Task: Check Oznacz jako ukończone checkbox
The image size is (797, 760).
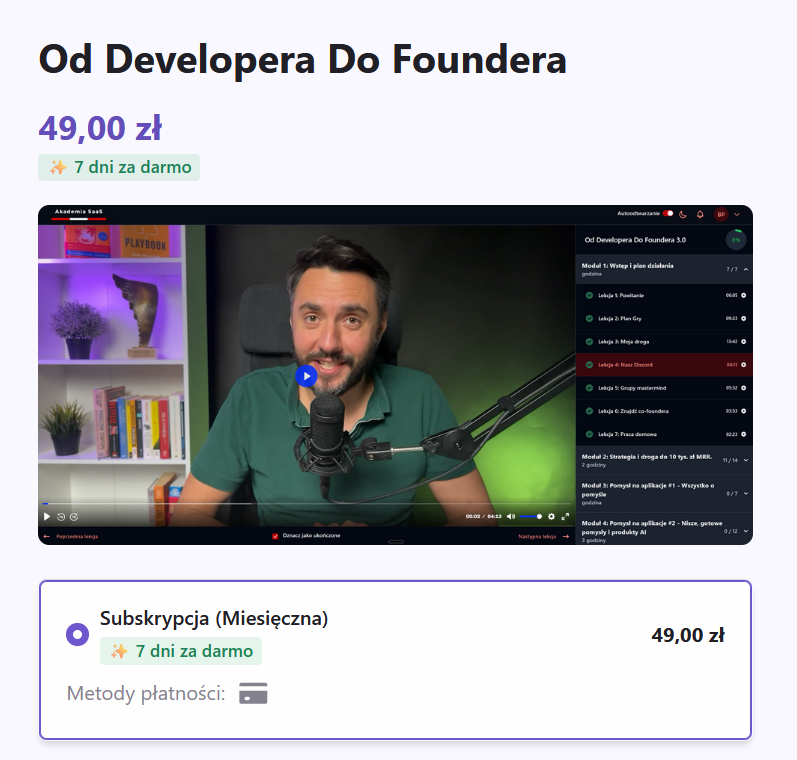Action: click(275, 536)
